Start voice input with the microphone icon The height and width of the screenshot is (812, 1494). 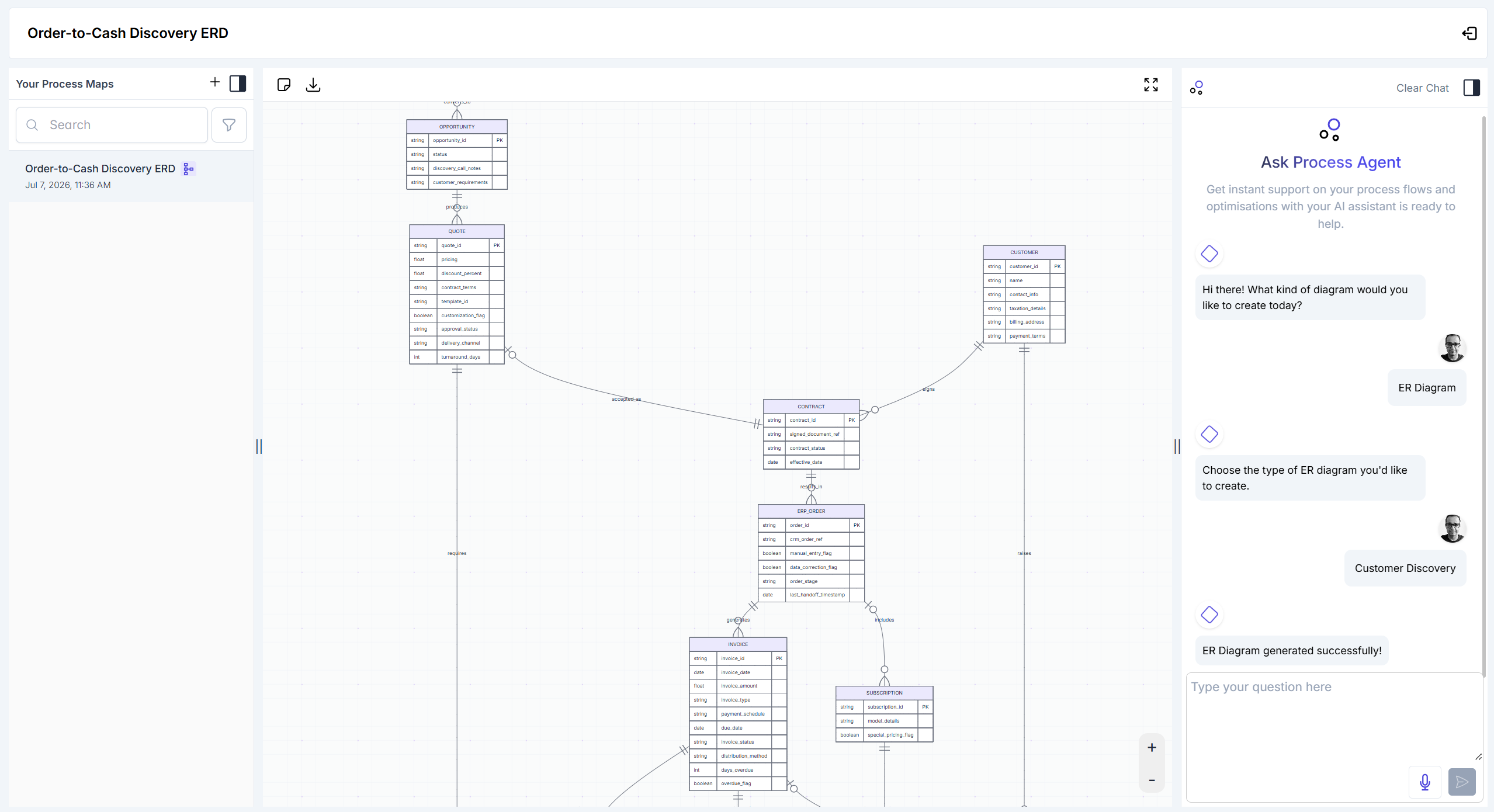click(1424, 782)
